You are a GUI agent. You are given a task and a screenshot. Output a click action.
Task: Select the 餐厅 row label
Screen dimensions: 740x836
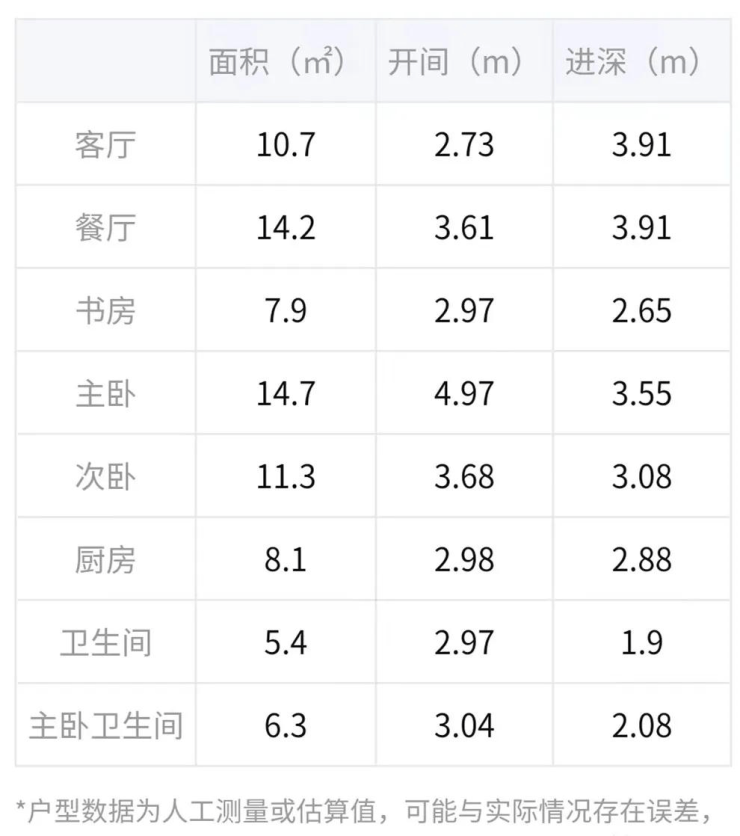105,227
